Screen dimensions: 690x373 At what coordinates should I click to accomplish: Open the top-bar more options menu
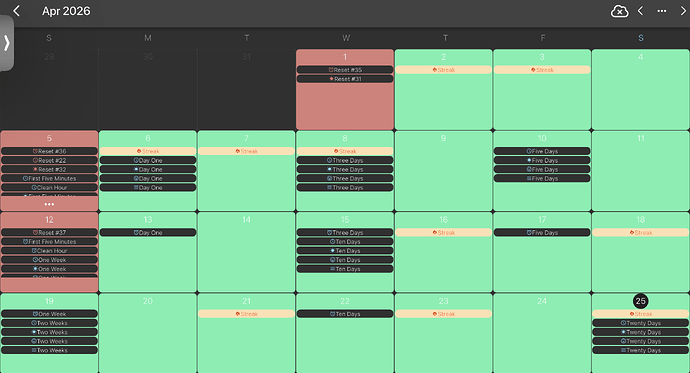point(662,11)
